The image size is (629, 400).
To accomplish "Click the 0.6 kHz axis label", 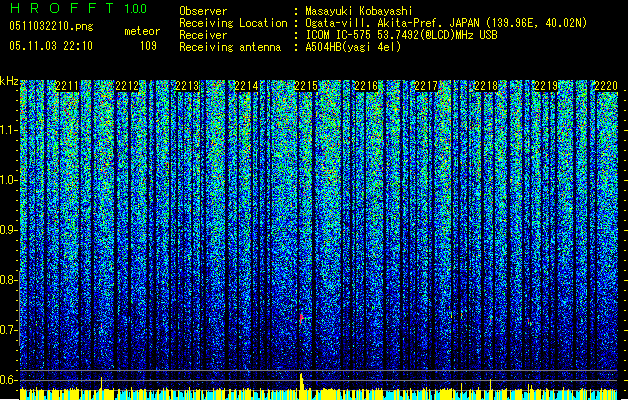I will 8,380.
